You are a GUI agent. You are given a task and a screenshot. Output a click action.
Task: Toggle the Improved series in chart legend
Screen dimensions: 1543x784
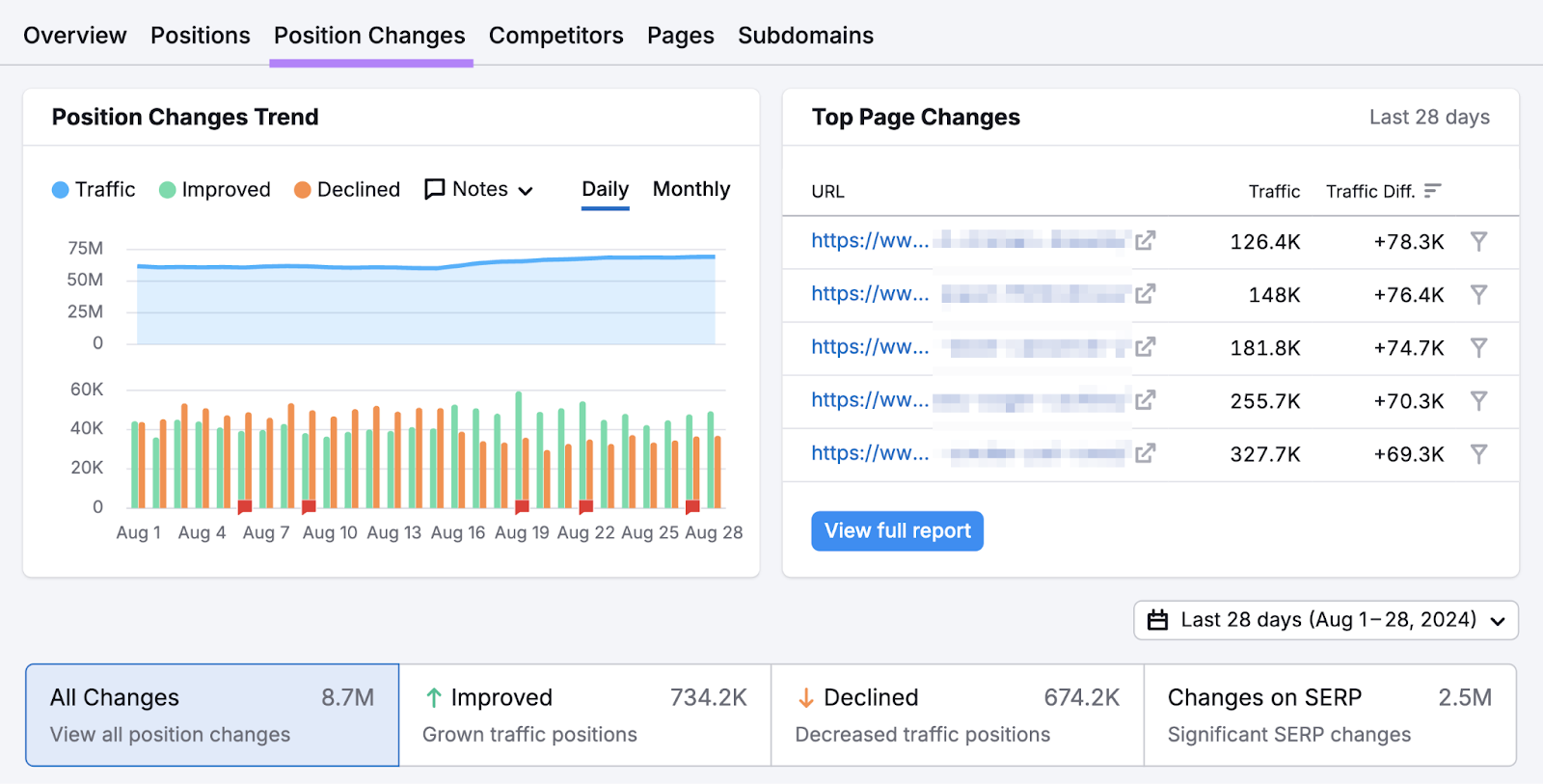[214, 190]
